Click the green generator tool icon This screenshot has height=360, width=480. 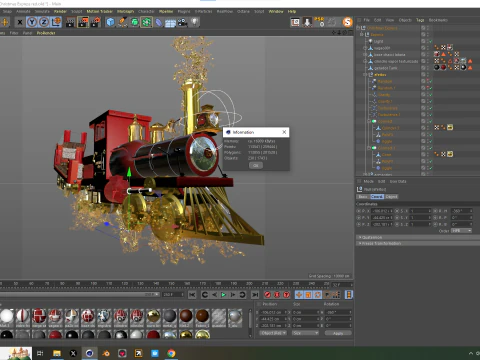click(134, 22)
